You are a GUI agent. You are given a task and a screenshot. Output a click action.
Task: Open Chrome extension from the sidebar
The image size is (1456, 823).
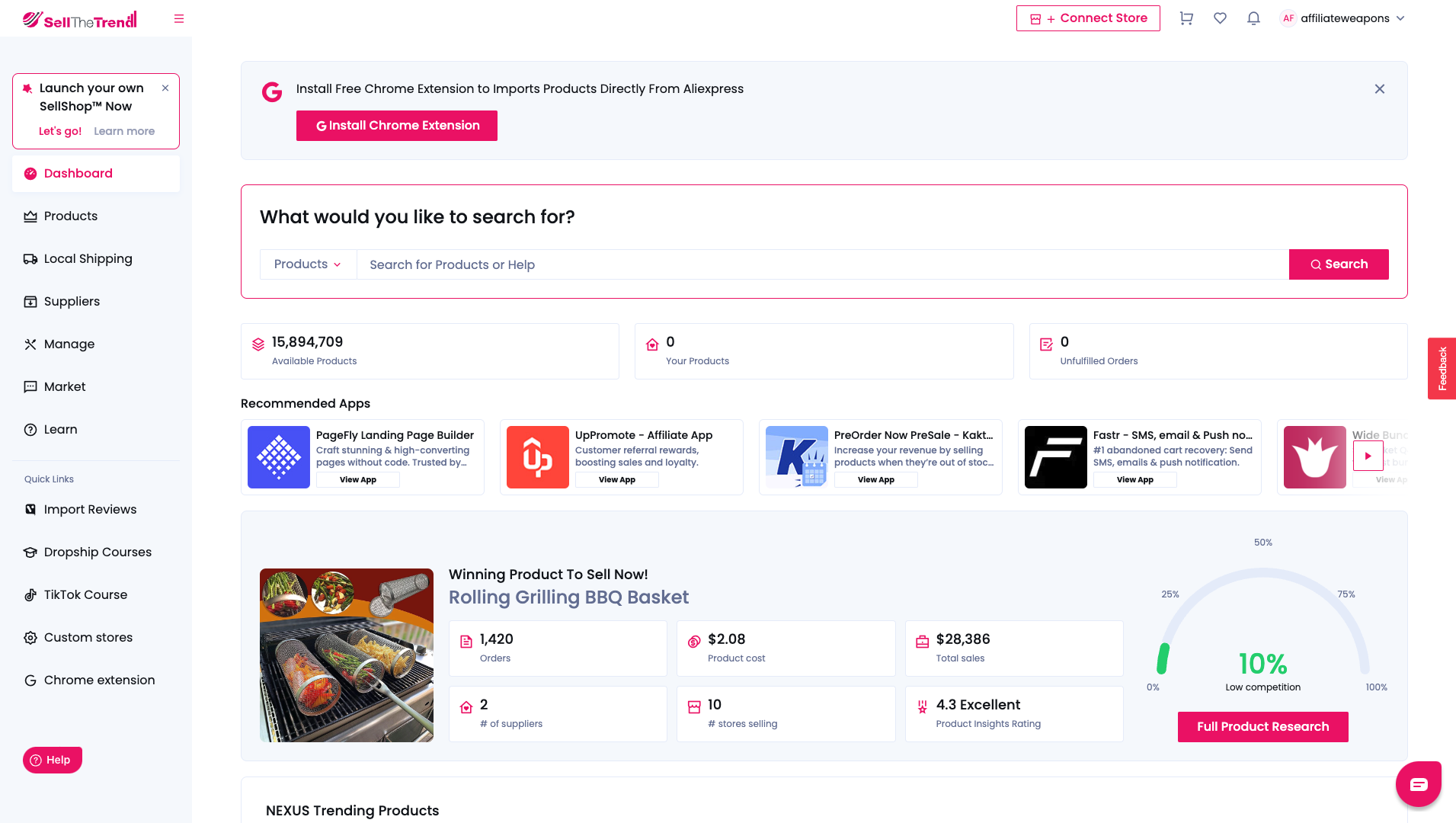tap(30, 680)
